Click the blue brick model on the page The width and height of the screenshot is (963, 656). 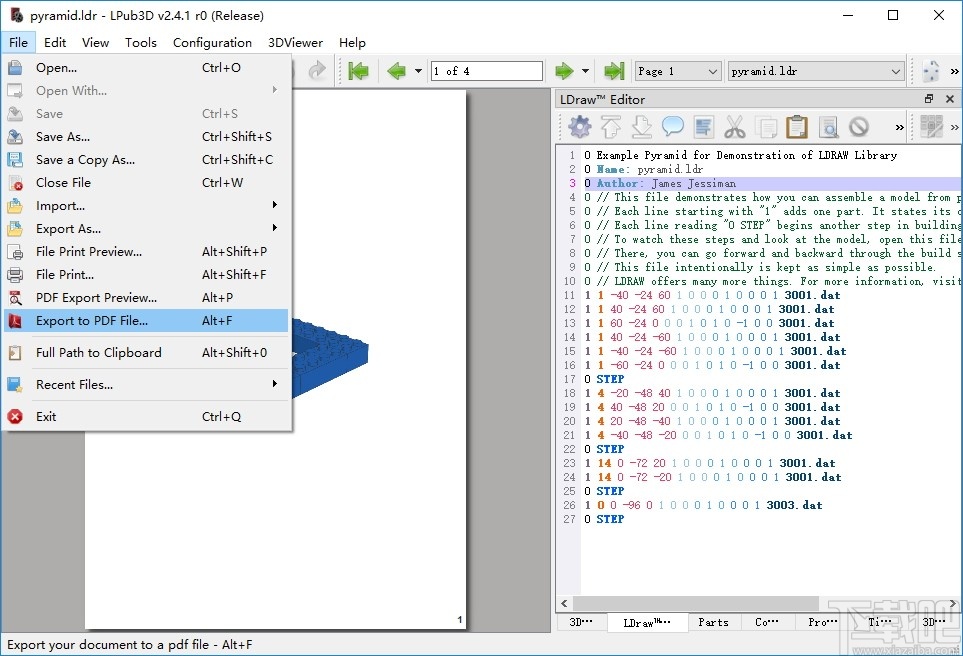coord(330,357)
